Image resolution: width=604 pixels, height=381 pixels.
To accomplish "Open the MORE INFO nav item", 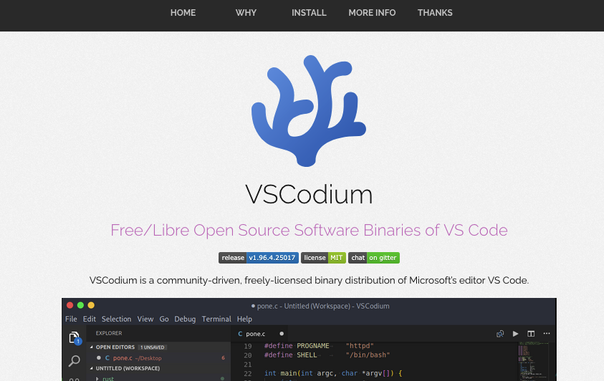I will [372, 13].
